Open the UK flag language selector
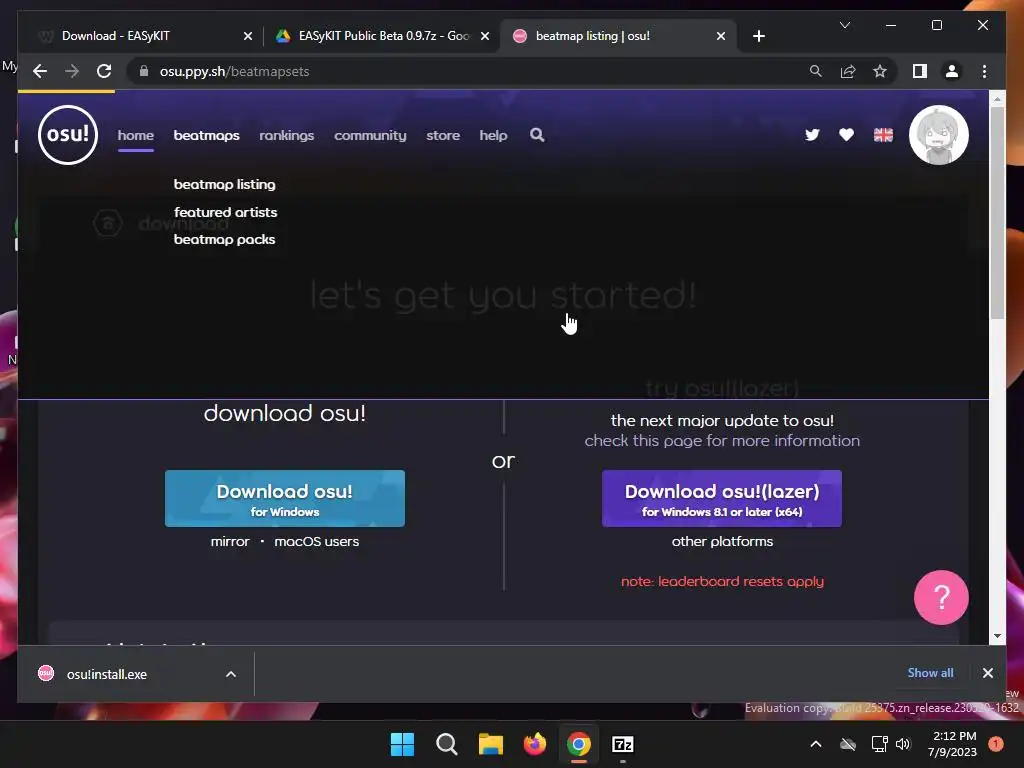The height and width of the screenshot is (768, 1024). [883, 135]
